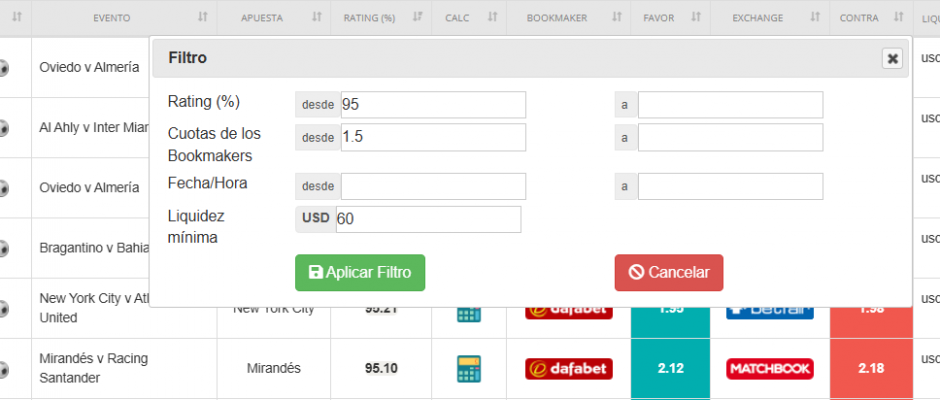Click the dafabet logo in Mirandés row
940x400 pixels.
click(x=568, y=369)
